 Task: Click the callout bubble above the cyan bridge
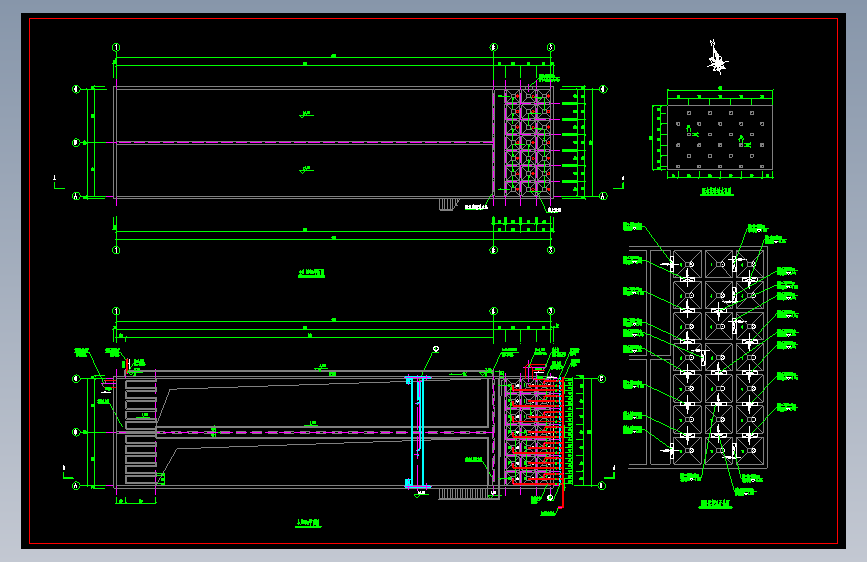point(436,349)
